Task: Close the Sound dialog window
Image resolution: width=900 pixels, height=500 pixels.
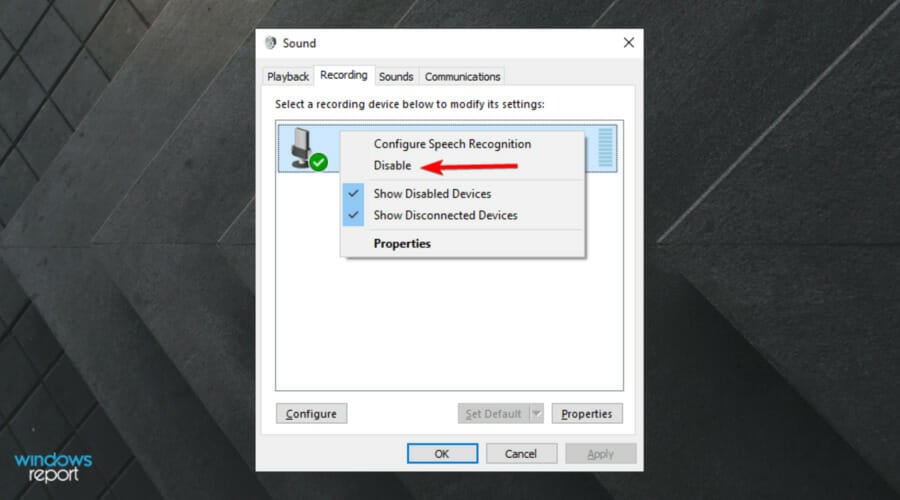Action: point(629,42)
